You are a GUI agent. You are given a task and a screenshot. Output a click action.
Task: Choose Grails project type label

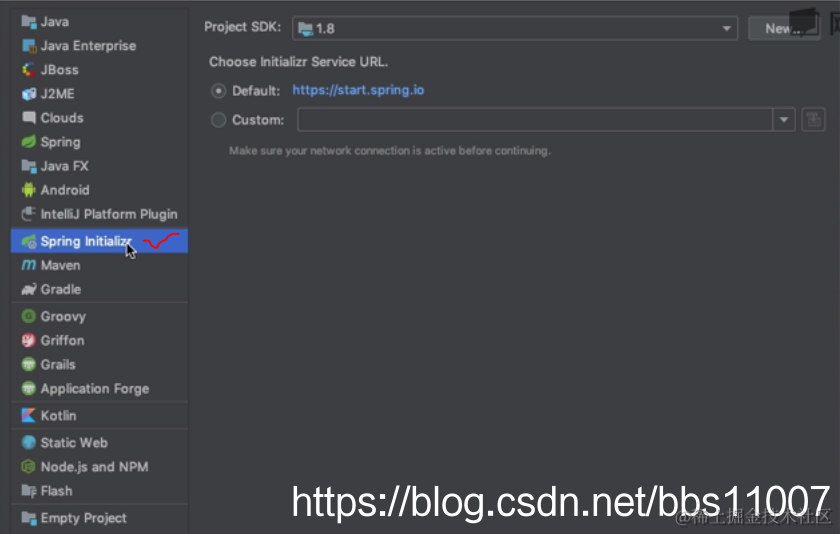pyautogui.click(x=58, y=364)
